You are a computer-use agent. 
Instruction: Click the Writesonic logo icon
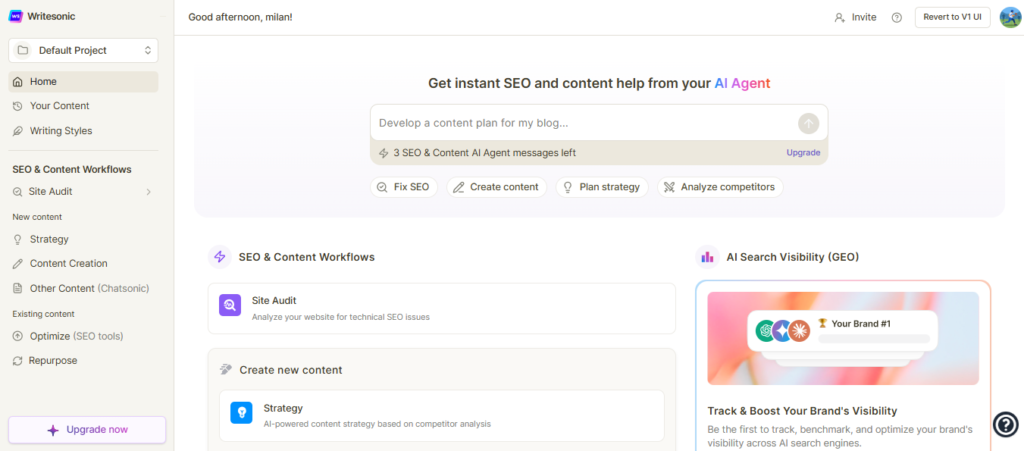click(x=16, y=16)
